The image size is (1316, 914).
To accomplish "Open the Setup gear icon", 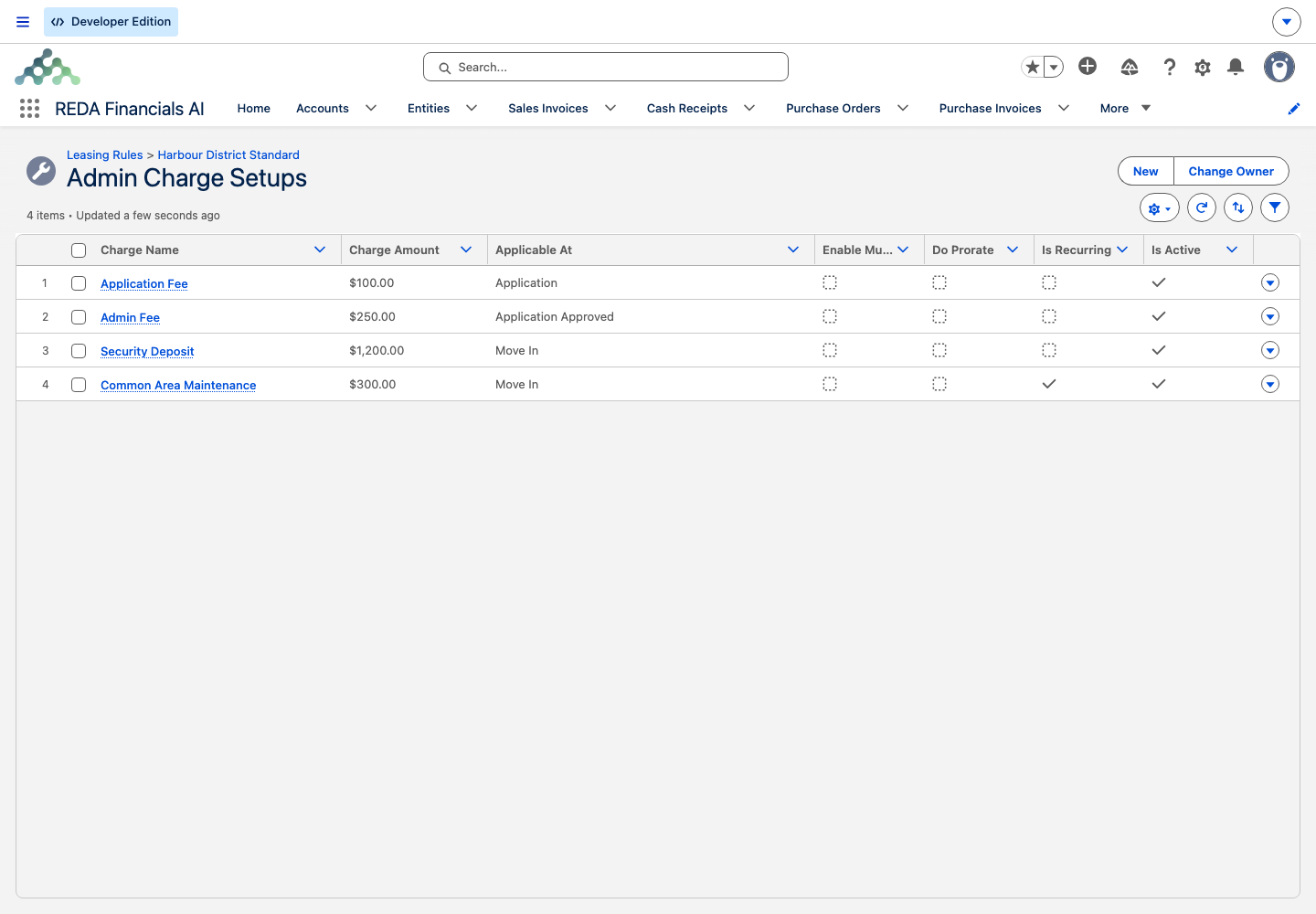I will [x=1203, y=67].
